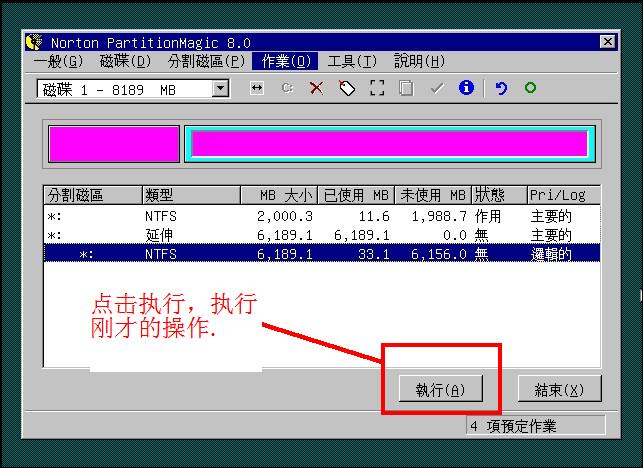Click the red X delete partition icon
The image size is (643, 468).
tap(317, 88)
